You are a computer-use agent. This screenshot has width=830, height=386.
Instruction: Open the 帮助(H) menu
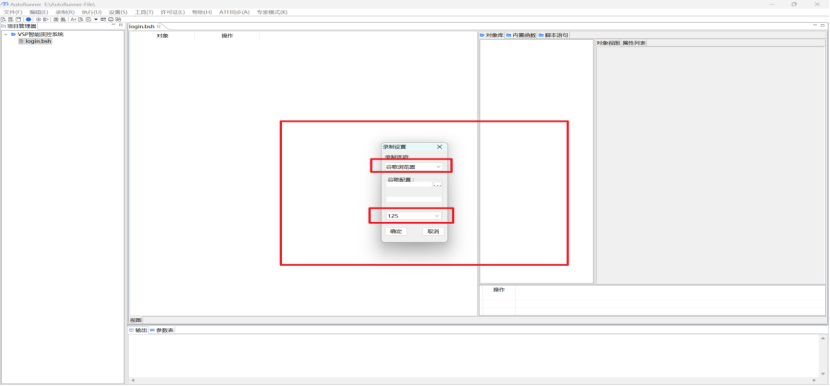coord(202,12)
